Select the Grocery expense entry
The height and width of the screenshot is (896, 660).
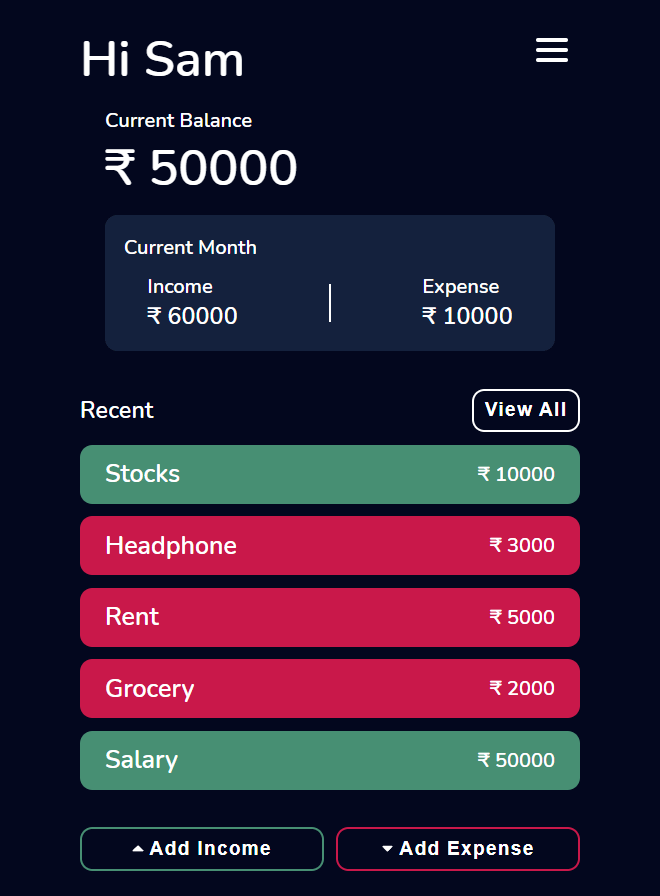point(330,689)
